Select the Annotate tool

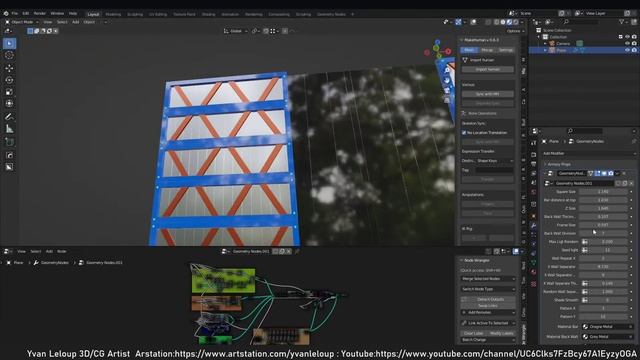[9, 117]
